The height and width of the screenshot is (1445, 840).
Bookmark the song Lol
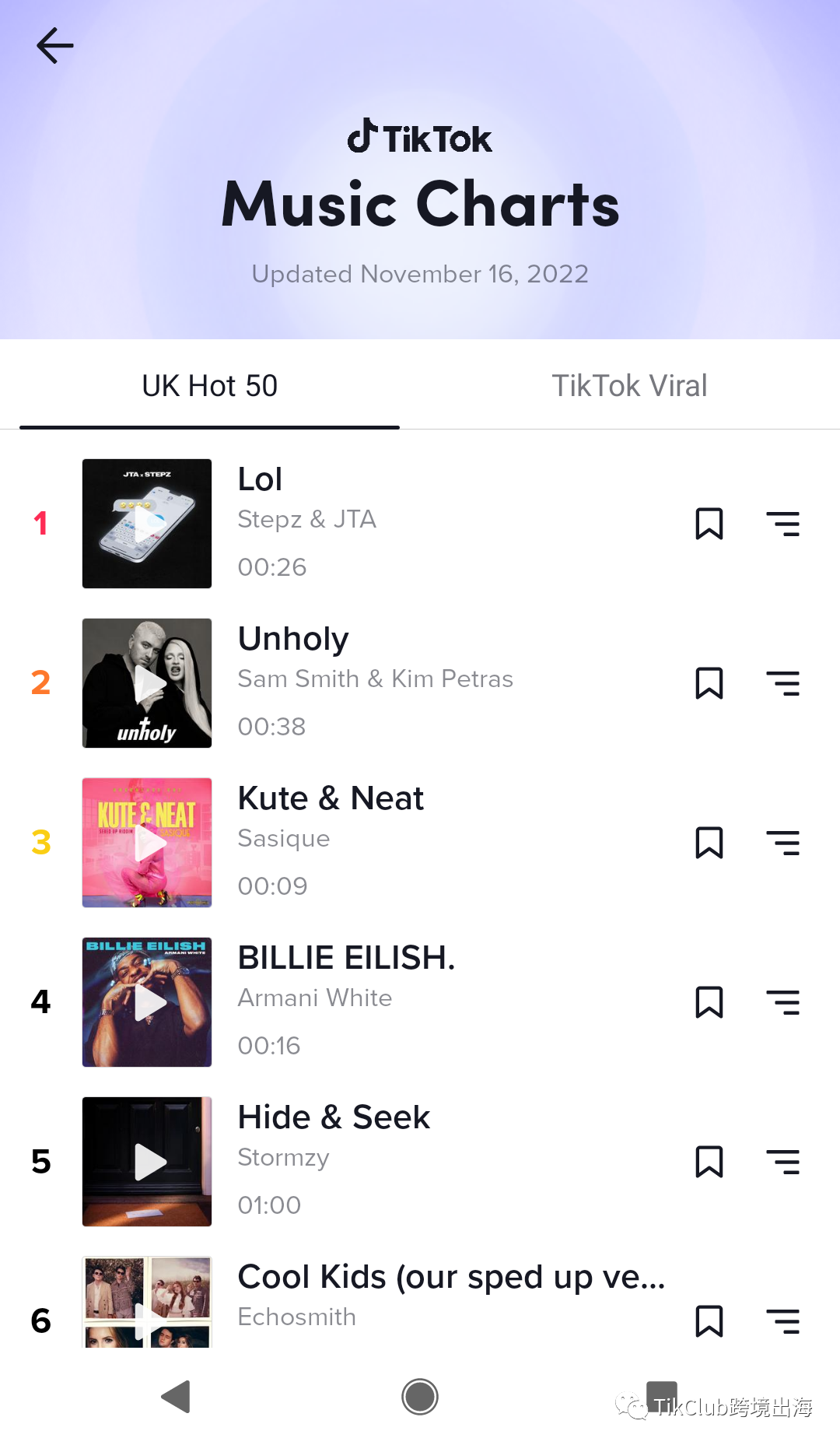(709, 524)
